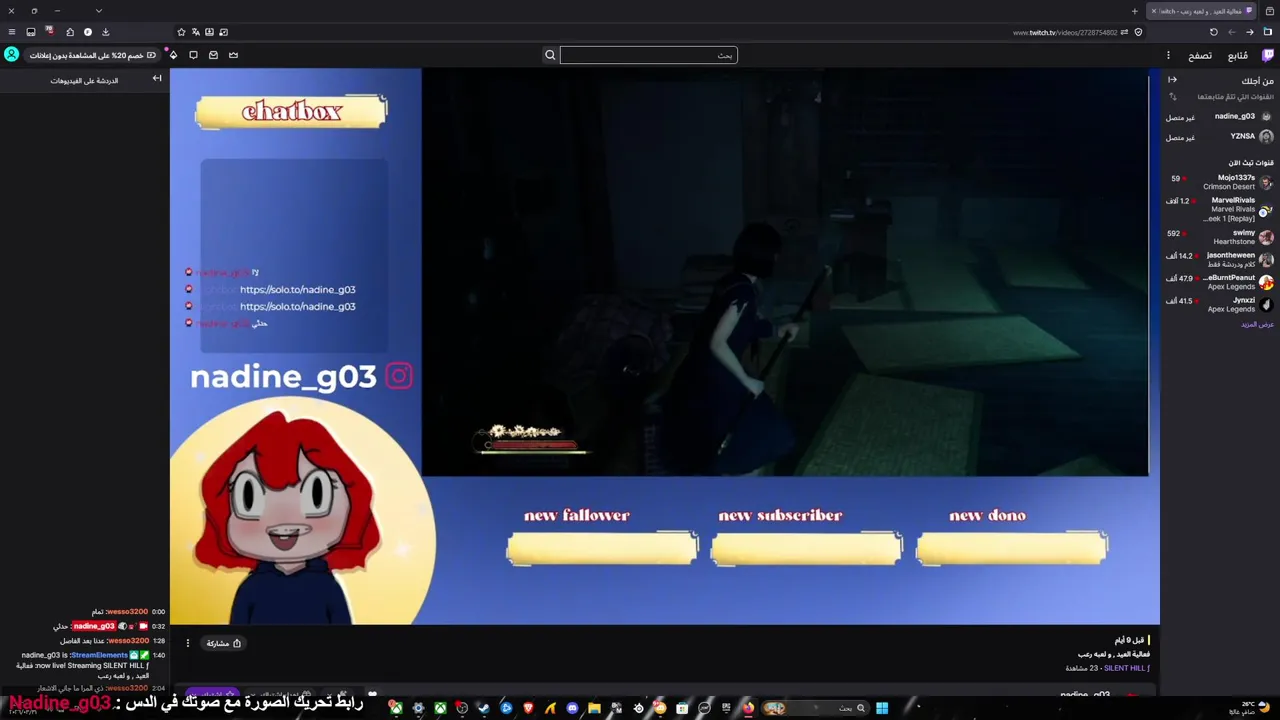The height and width of the screenshot is (720, 1280).
Task: Open Prime loot crown icon
Action: point(233,55)
